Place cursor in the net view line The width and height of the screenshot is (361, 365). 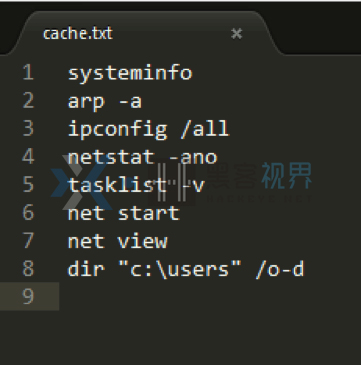(x=117, y=241)
